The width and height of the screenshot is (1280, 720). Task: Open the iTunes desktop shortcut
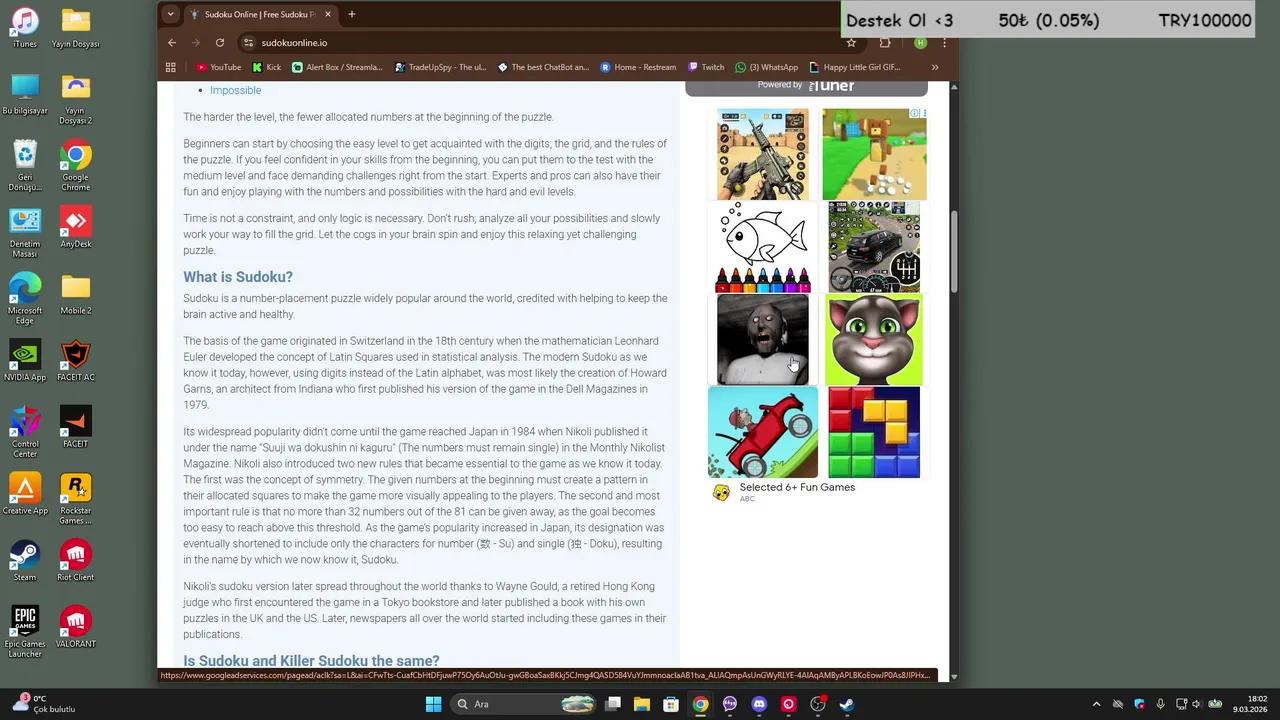click(25, 28)
